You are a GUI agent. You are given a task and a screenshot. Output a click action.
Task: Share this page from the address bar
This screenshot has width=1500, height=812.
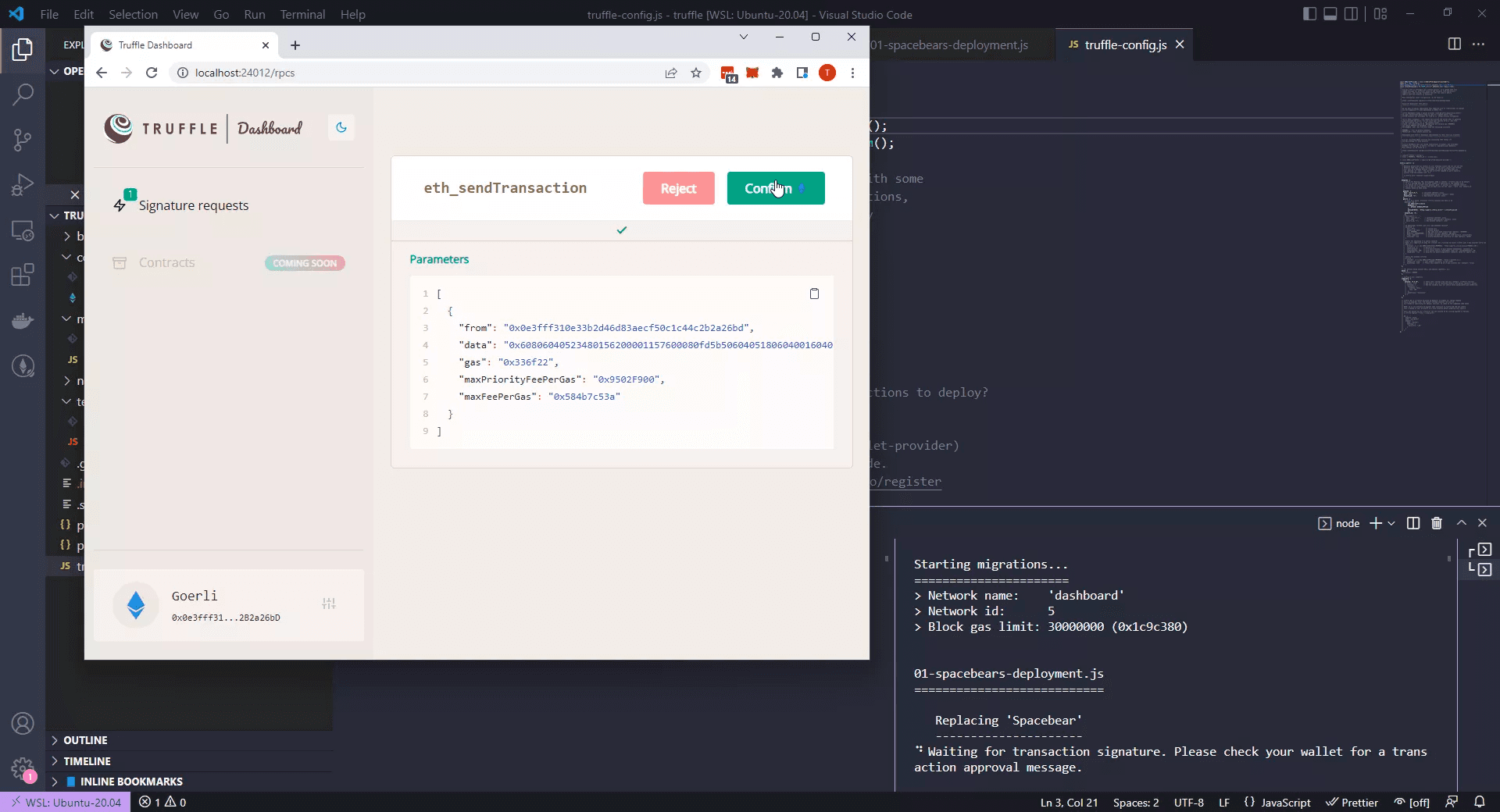point(670,73)
